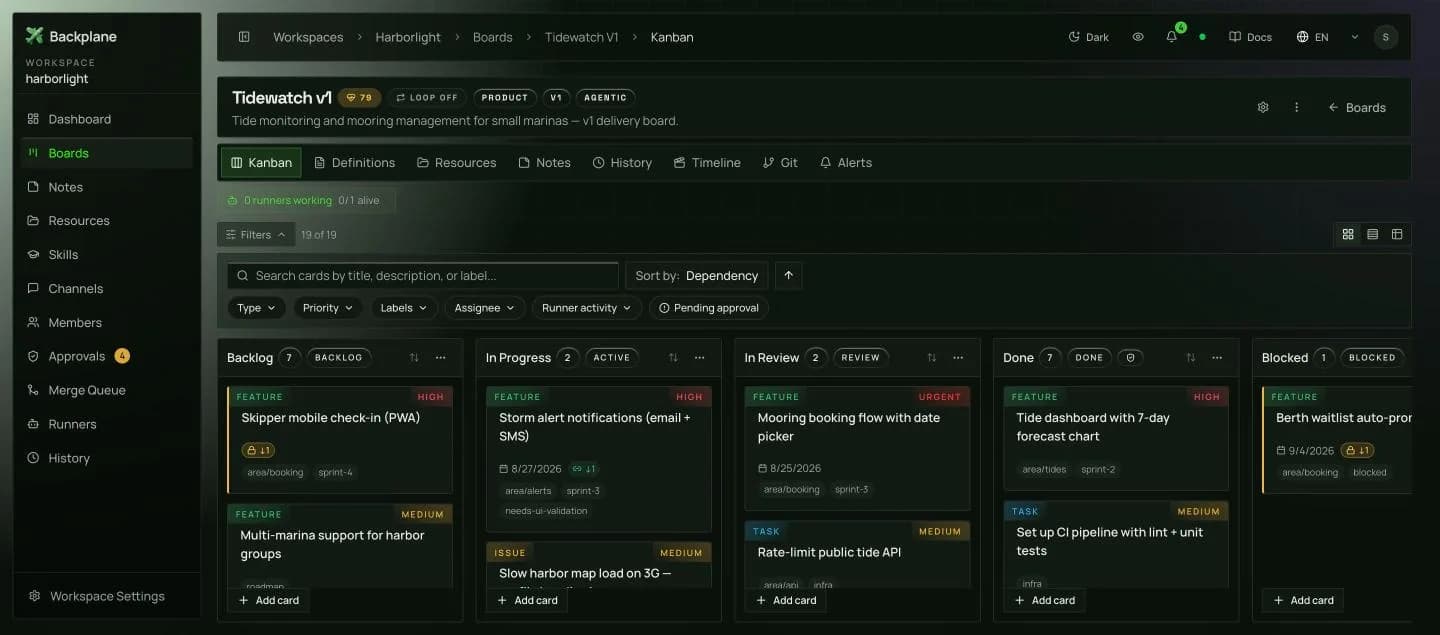The image size is (1440, 635).
Task: Collapse the Filters panel
Action: tap(256, 235)
